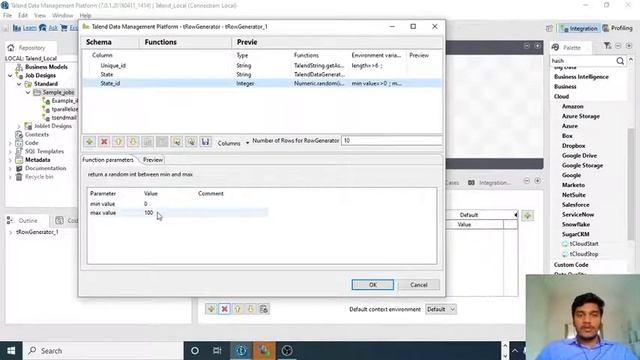
Task: Collapse the Standard folder in Repository
Action: (x=19, y=84)
